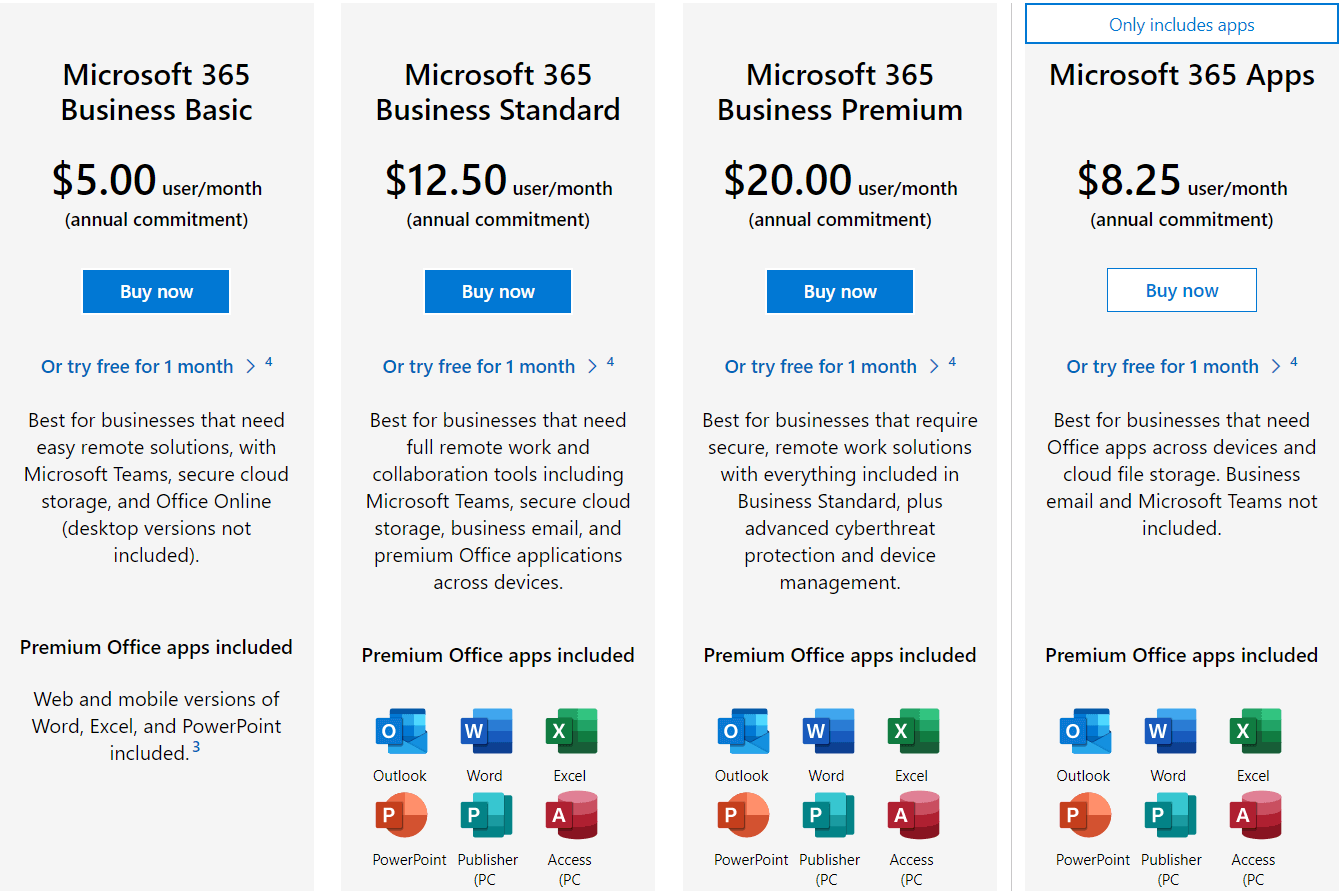This screenshot has width=1340, height=891.
Task: Select Outlook icon under Business Premium
Action: point(742,731)
